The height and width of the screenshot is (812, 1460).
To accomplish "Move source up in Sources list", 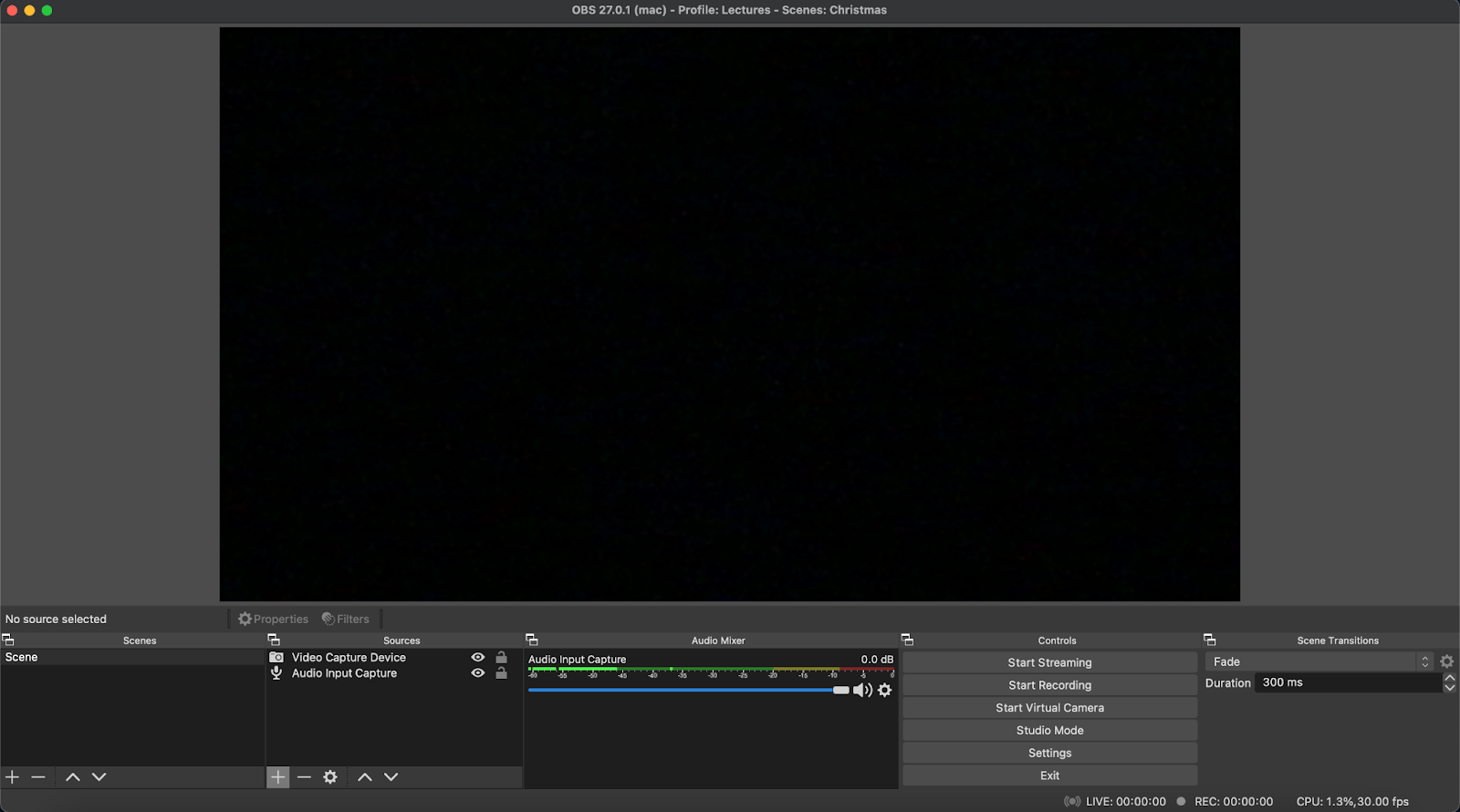I will (x=365, y=776).
